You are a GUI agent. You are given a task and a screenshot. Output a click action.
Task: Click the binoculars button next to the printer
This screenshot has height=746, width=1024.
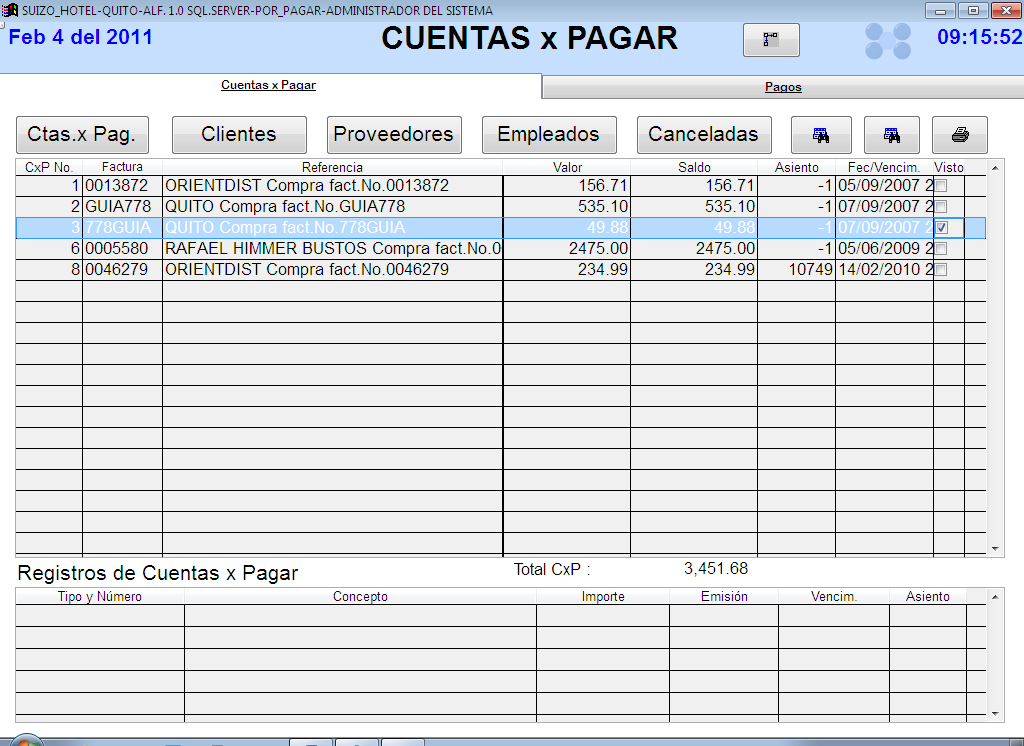tap(890, 135)
